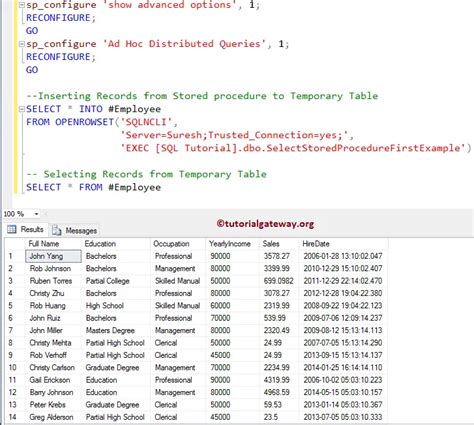474x425 pixels.
Task: Click the High School education cell
Action: (x=116, y=305)
